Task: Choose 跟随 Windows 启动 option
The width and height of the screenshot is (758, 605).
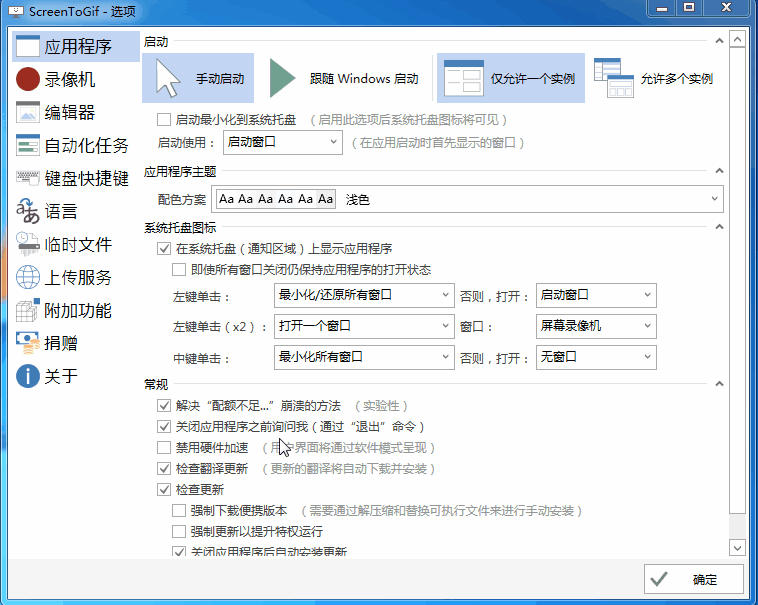Action: [344, 78]
